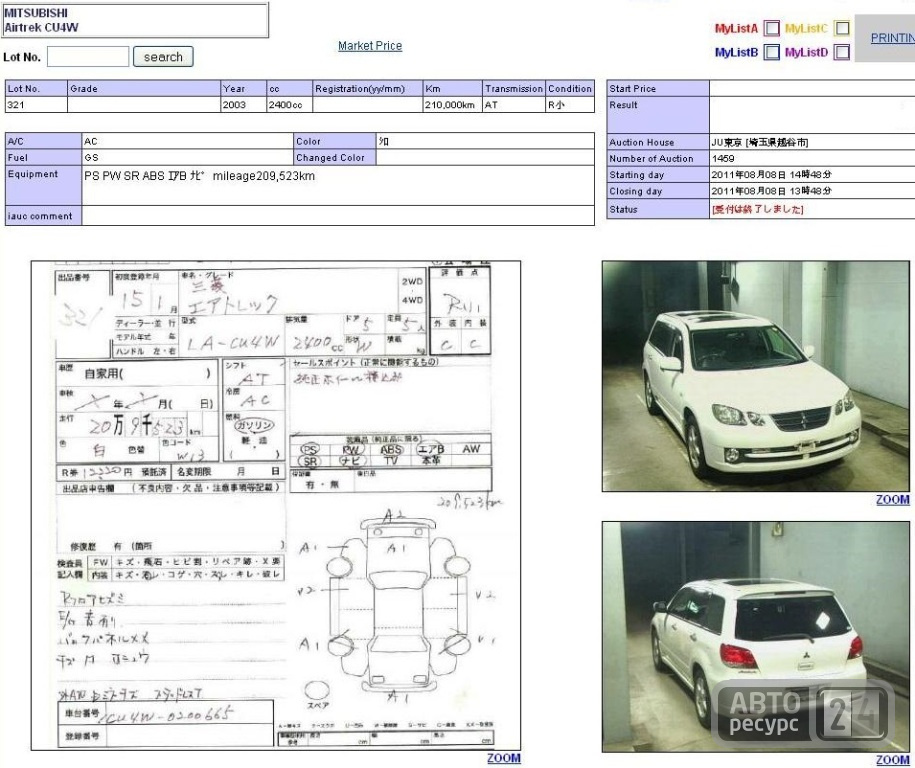Tick the MyListA checkbox
The width and height of the screenshot is (915, 768).
coord(771,28)
